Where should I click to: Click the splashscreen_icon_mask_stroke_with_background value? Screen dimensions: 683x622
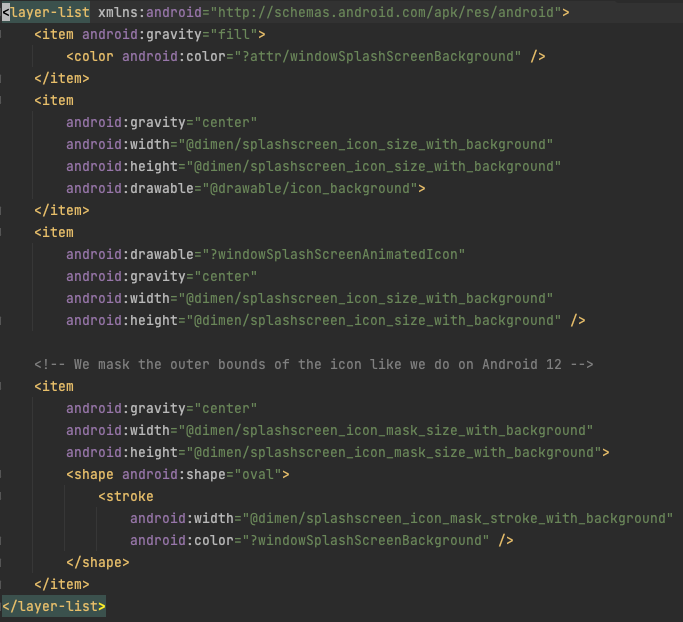458,518
